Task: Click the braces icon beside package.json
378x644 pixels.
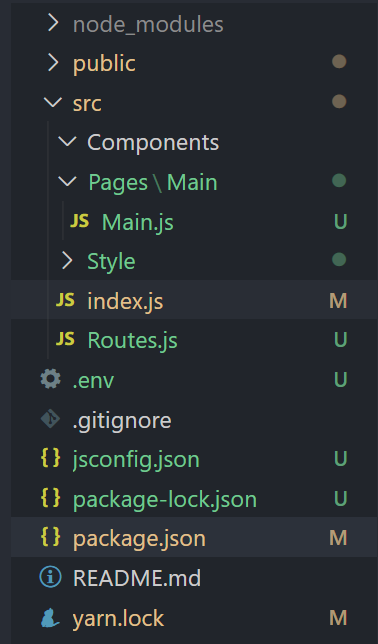Action: 51,537
